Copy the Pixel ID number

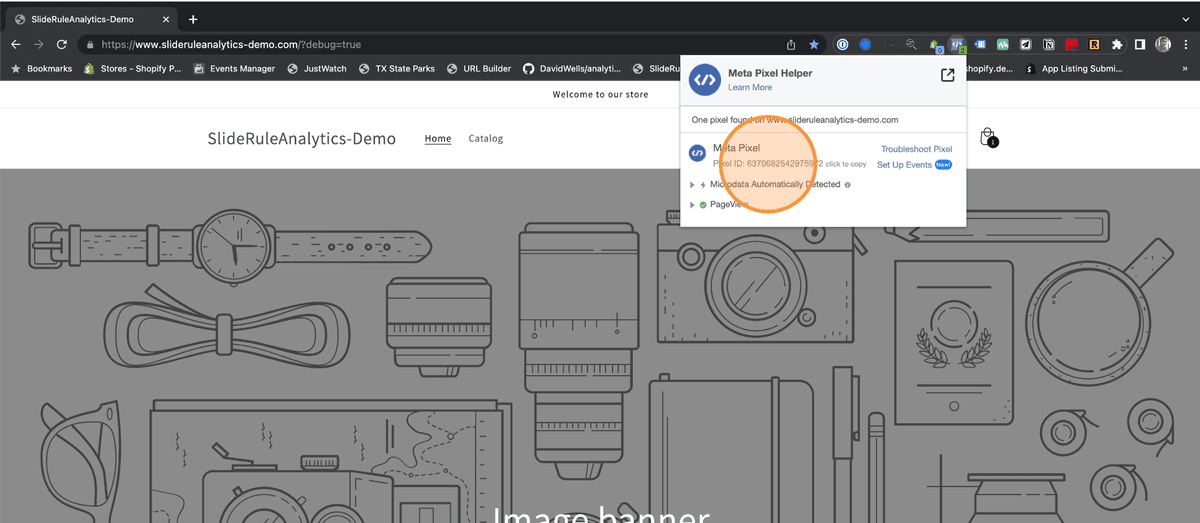click(x=785, y=163)
